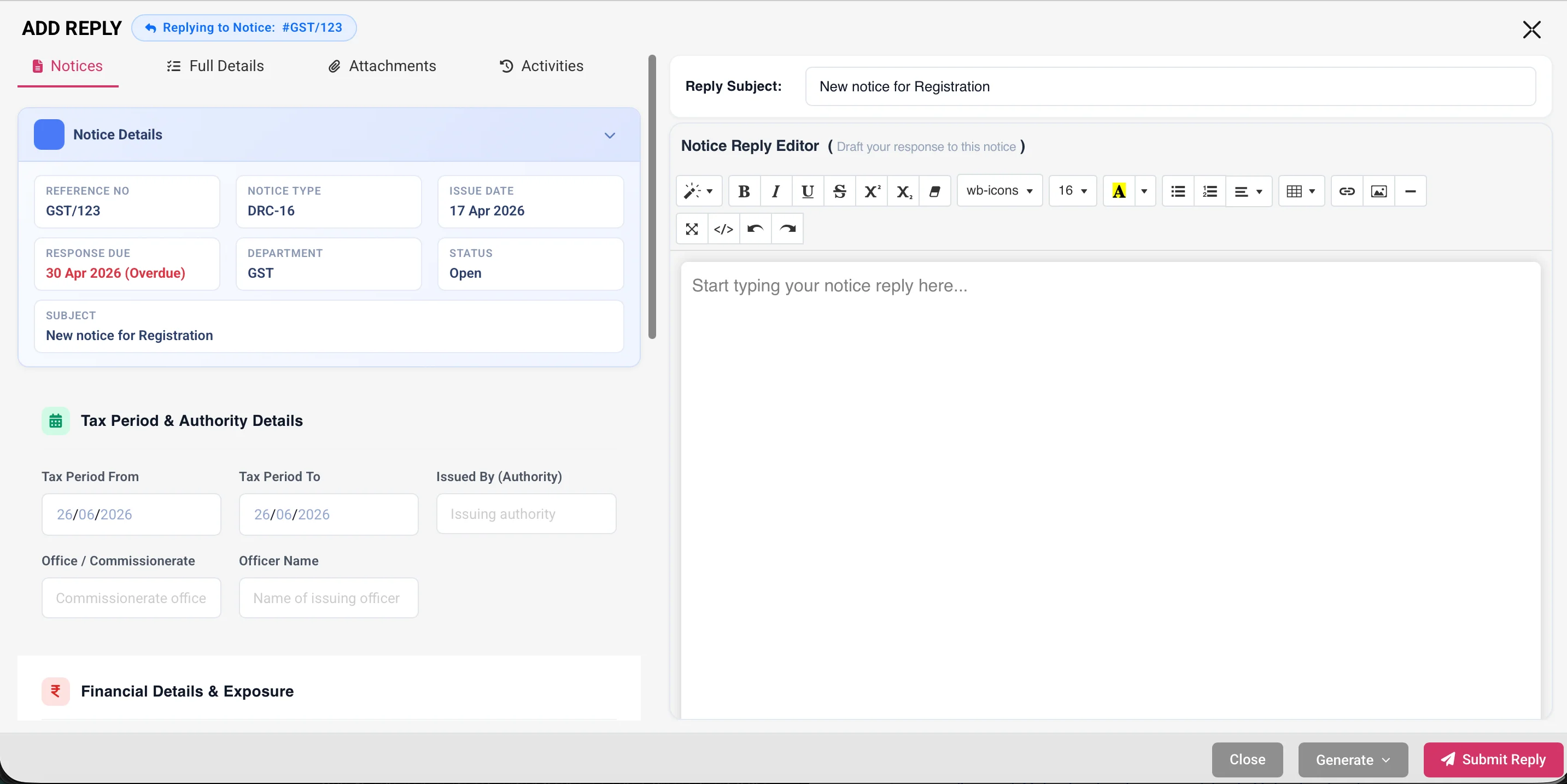The height and width of the screenshot is (784, 1567).
Task: Open the insert table dropdown
Action: pos(1301,191)
